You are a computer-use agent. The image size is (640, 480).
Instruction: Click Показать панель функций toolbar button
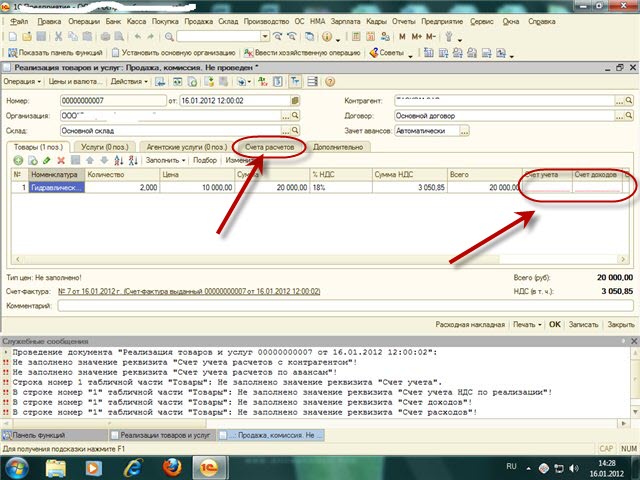tap(54, 51)
